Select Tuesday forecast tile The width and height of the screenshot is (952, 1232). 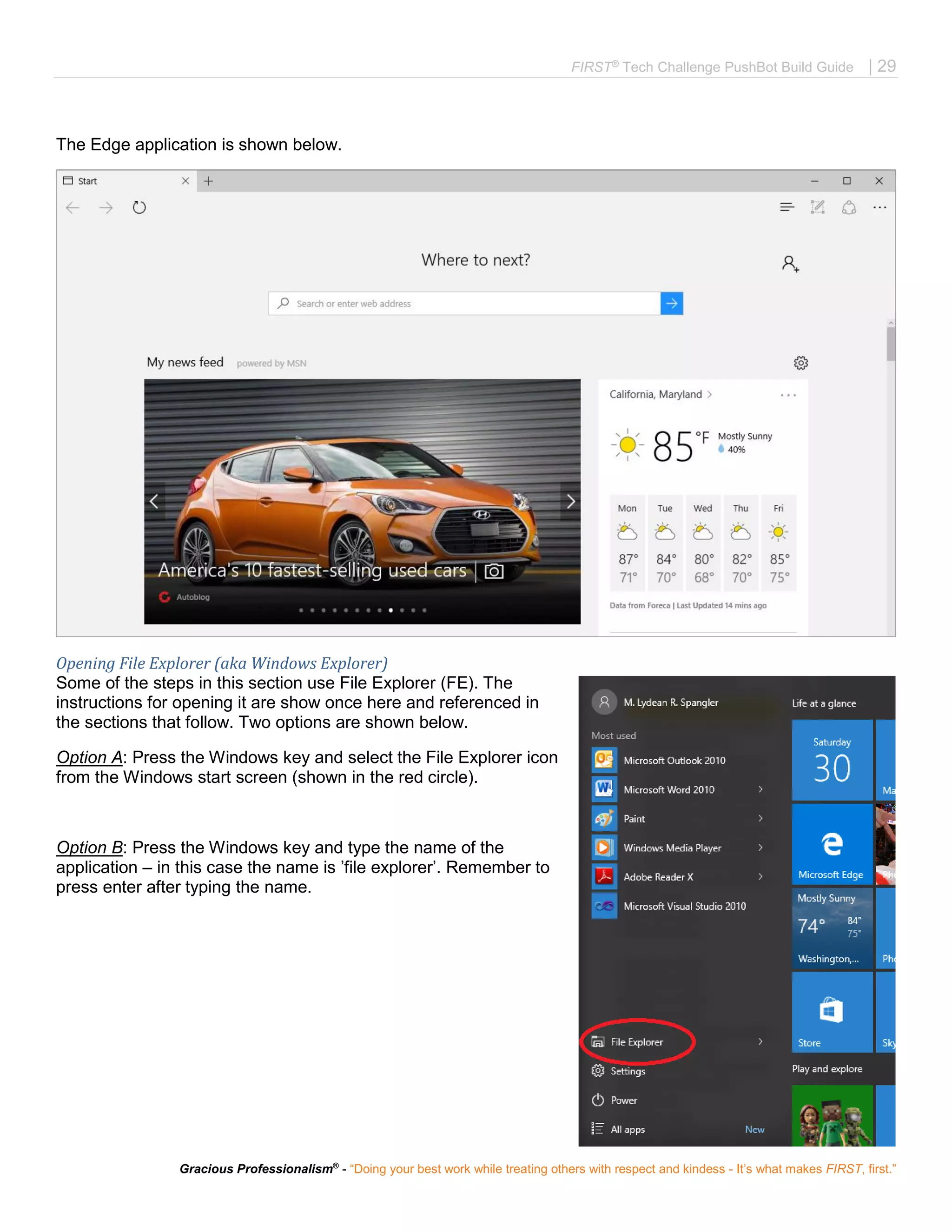pos(665,543)
